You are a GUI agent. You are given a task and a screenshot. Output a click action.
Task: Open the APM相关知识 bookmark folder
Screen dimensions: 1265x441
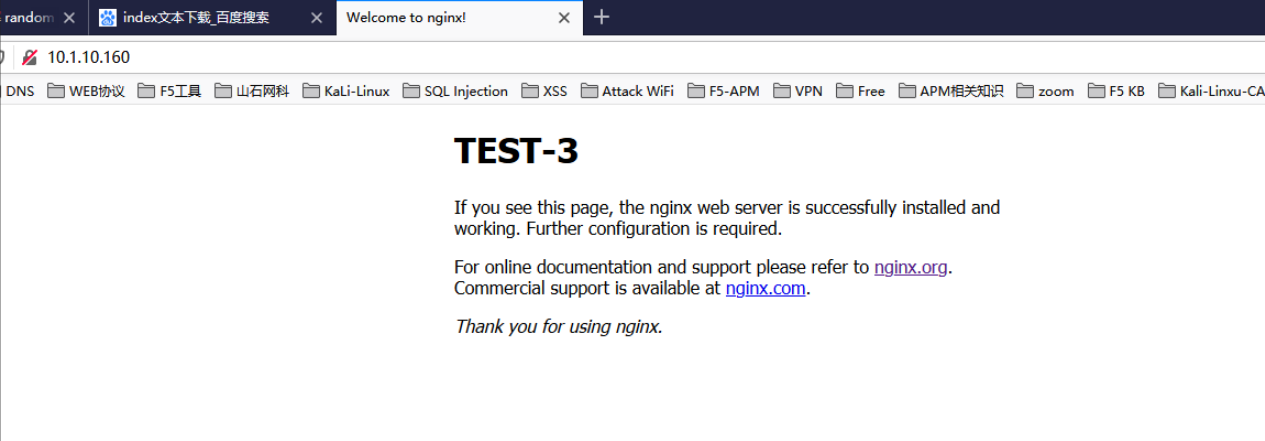[x=951, y=91]
